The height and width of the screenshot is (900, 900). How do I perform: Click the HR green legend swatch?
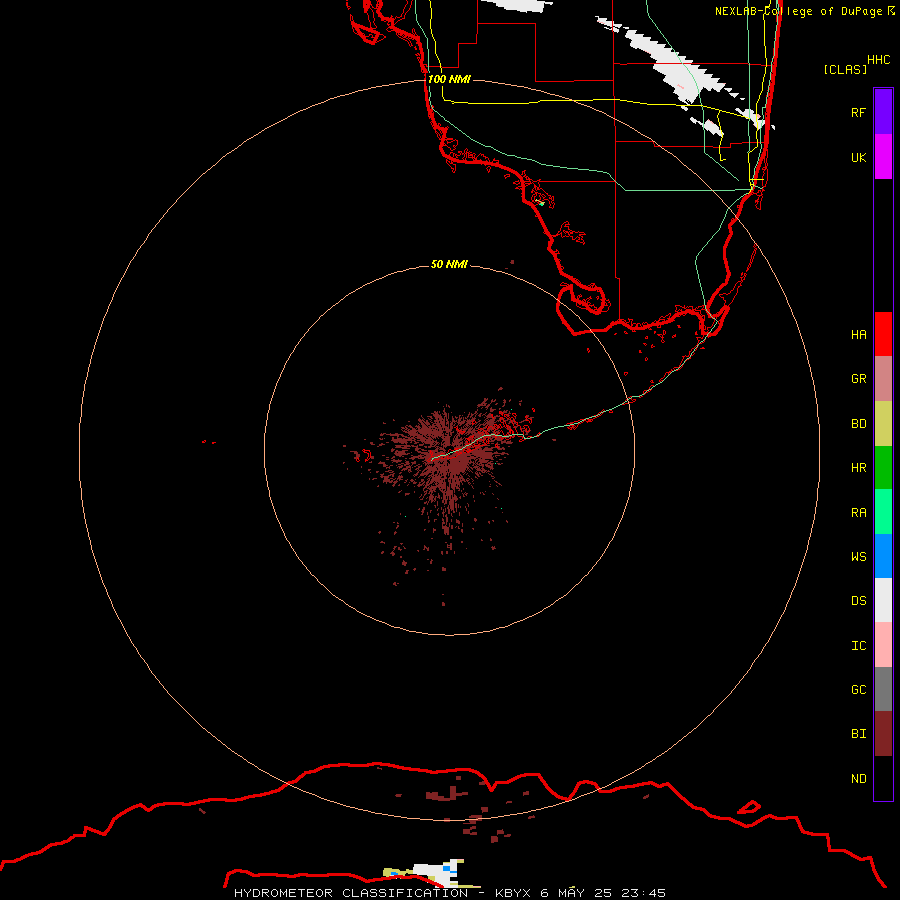[x=883, y=468]
